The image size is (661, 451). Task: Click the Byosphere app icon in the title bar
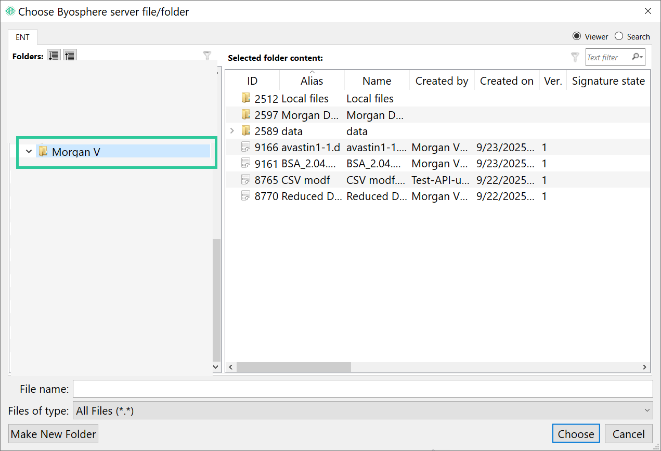10,11
